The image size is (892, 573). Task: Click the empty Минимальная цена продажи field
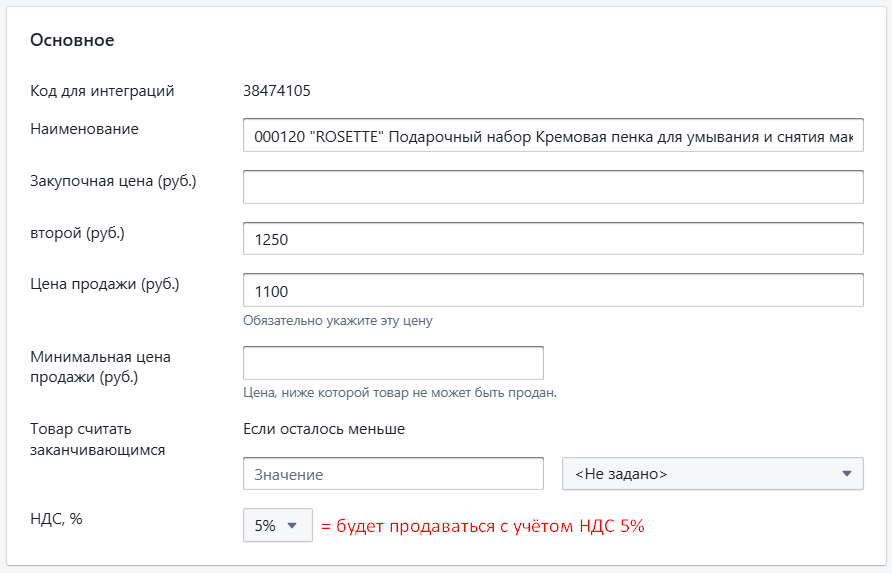[x=393, y=363]
